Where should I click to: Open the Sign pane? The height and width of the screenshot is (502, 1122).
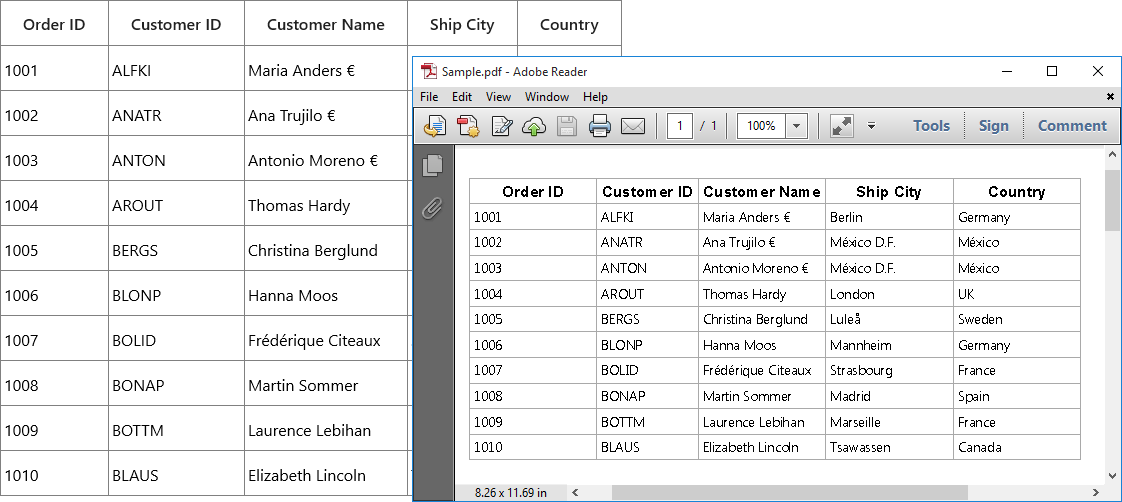pos(993,126)
